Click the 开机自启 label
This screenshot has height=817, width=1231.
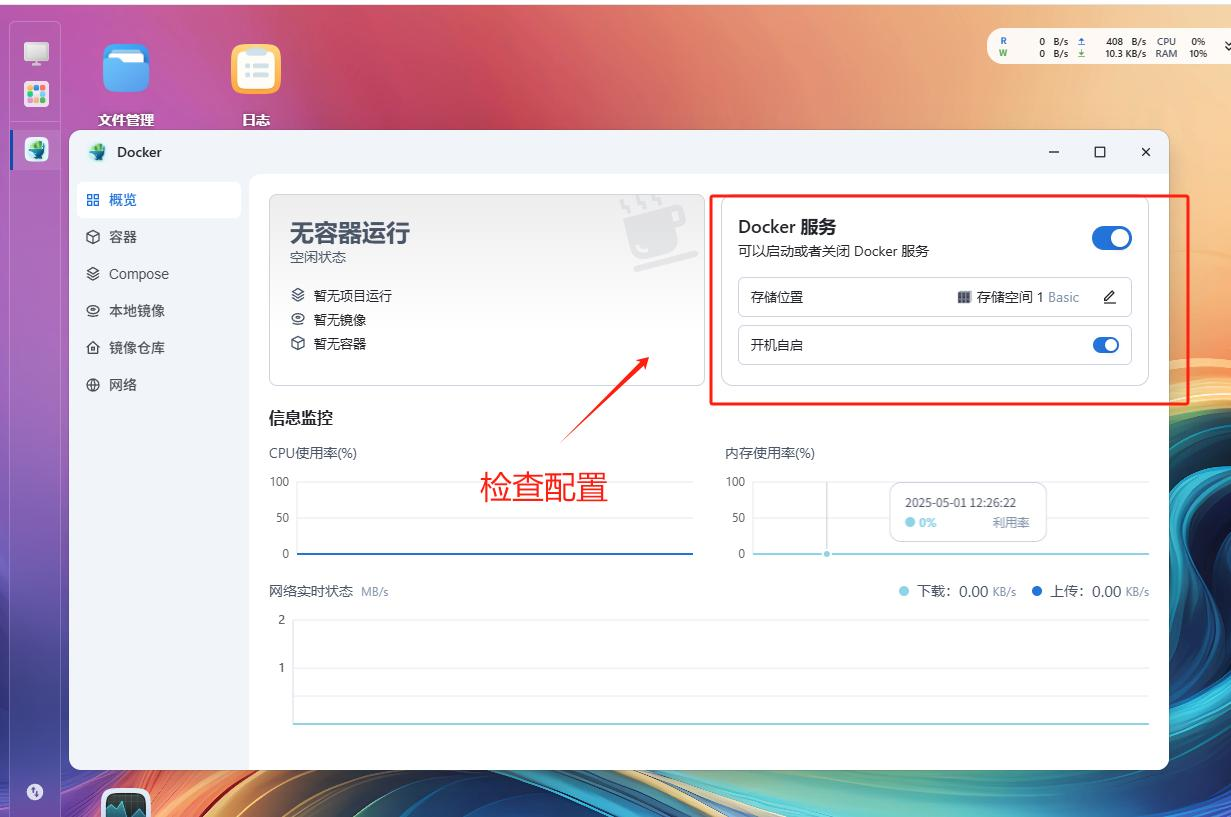point(777,345)
